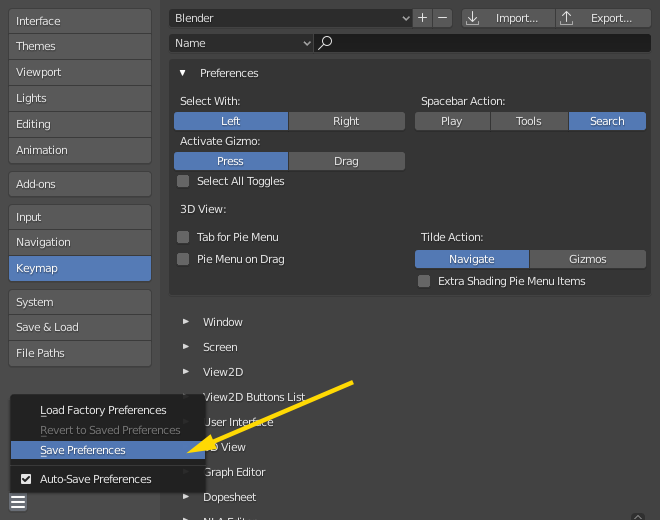The width and height of the screenshot is (660, 520).
Task: Set Spacebar Action to Tools
Action: 529,121
